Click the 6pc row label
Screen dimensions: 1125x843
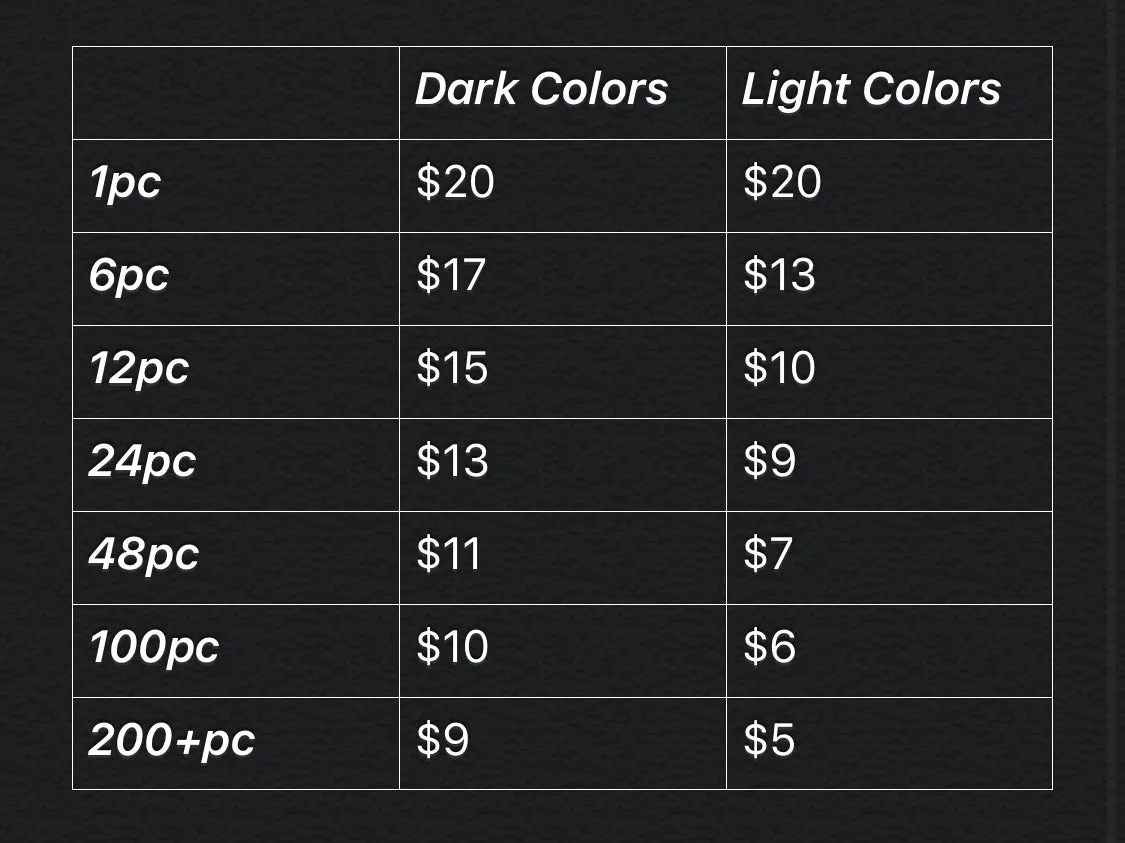[x=129, y=275]
